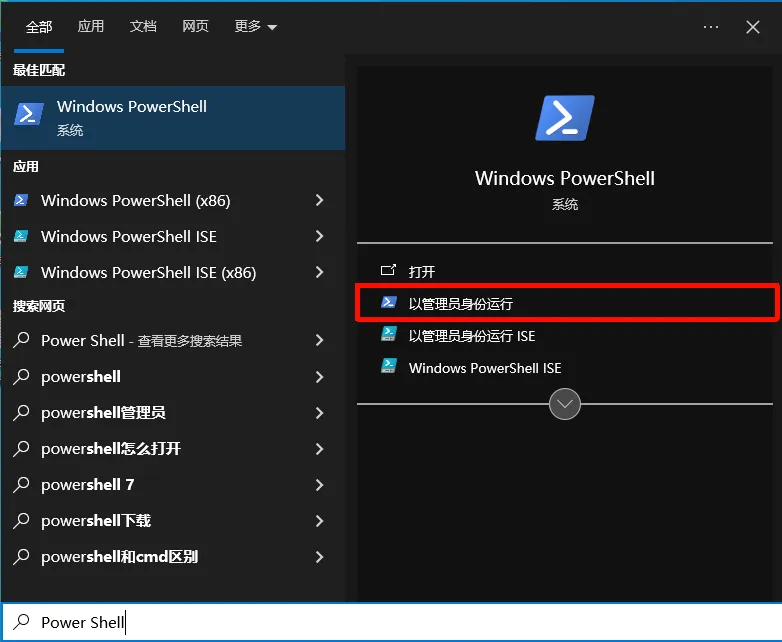The height and width of the screenshot is (642, 782).
Task: Expand the powershell管理员 suggestion arrow
Action: 319,413
